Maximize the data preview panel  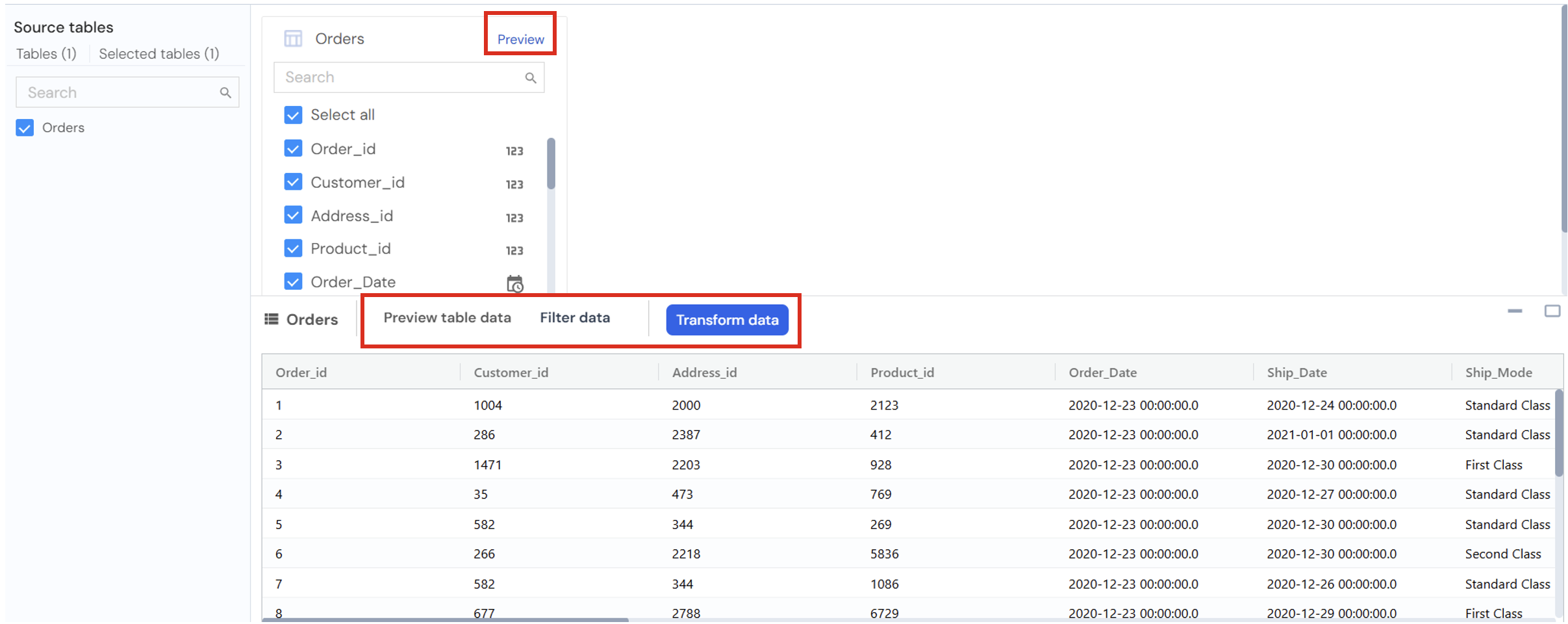click(x=1552, y=311)
